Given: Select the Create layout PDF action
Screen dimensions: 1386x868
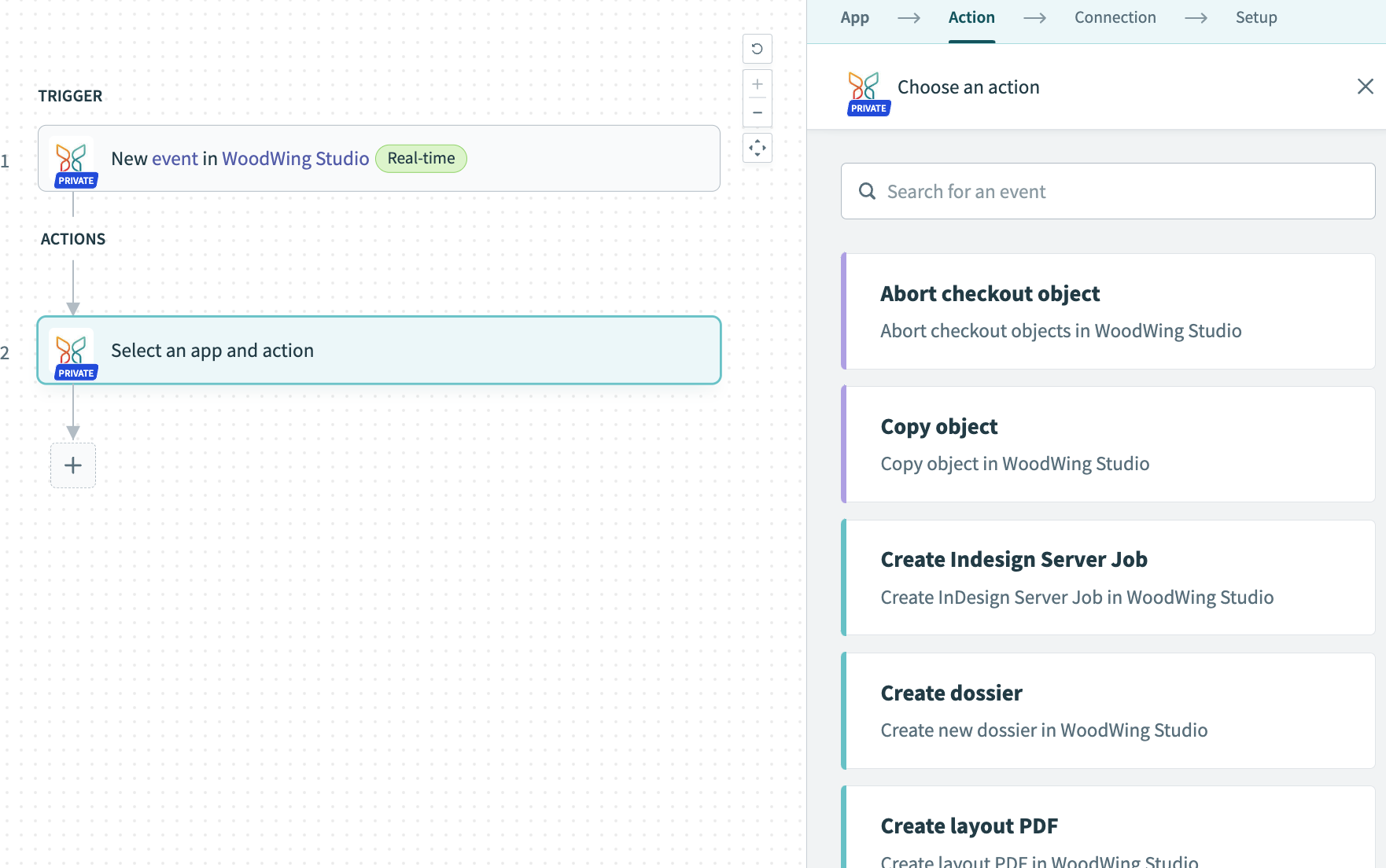Looking at the screenshot, I should pyautogui.click(x=1108, y=827).
